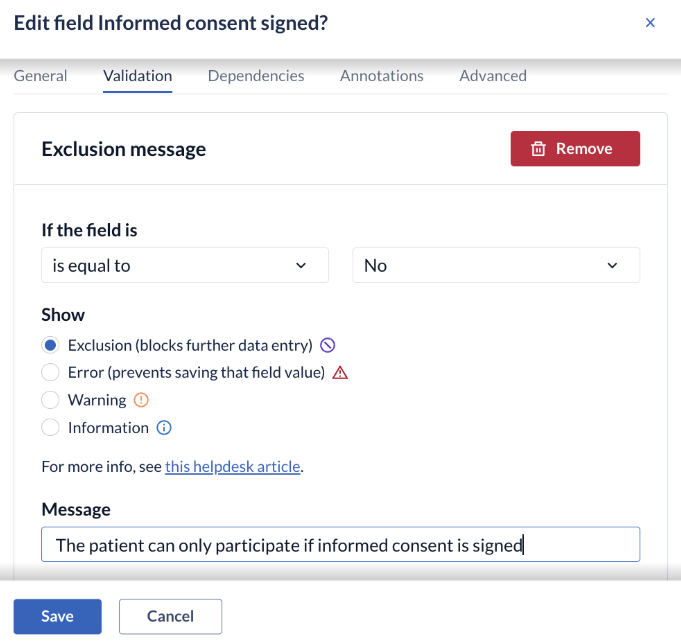The height and width of the screenshot is (643, 681).
Task: Save the field changes
Action: pos(58,616)
